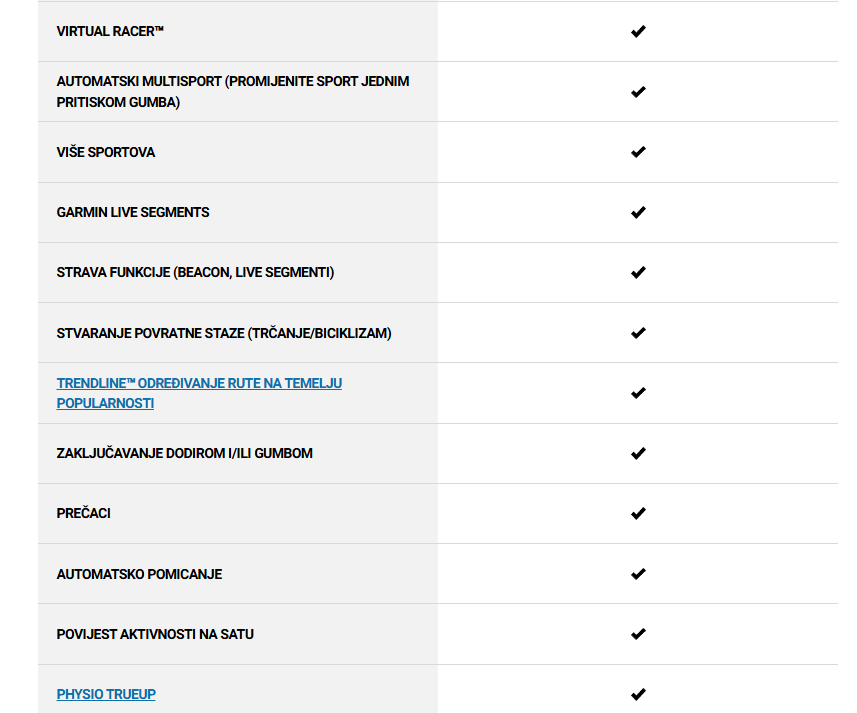Click the Automatsko pomicanje label
The width and height of the screenshot is (857, 713).
(139, 574)
